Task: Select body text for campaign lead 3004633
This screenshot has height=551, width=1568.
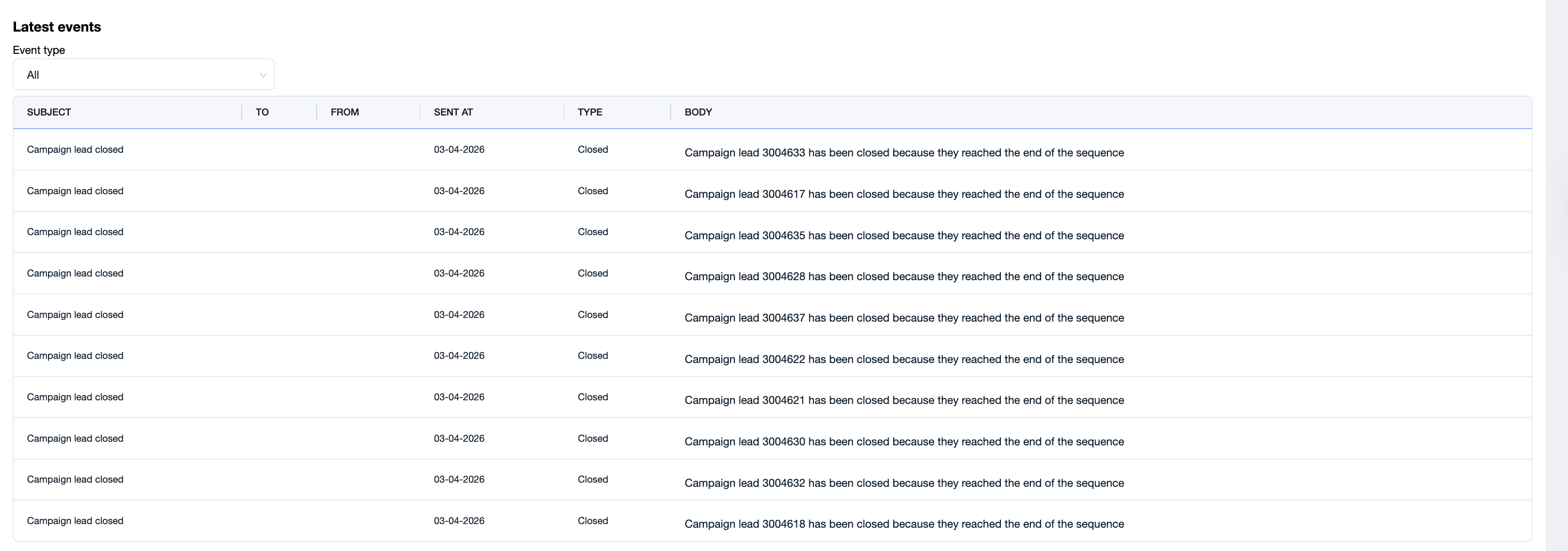Action: (904, 153)
